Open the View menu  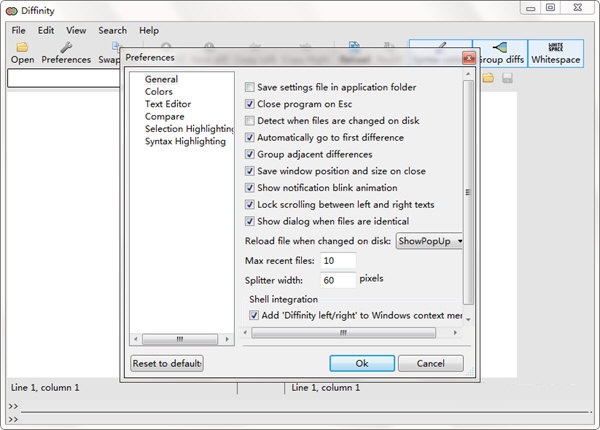[76, 31]
